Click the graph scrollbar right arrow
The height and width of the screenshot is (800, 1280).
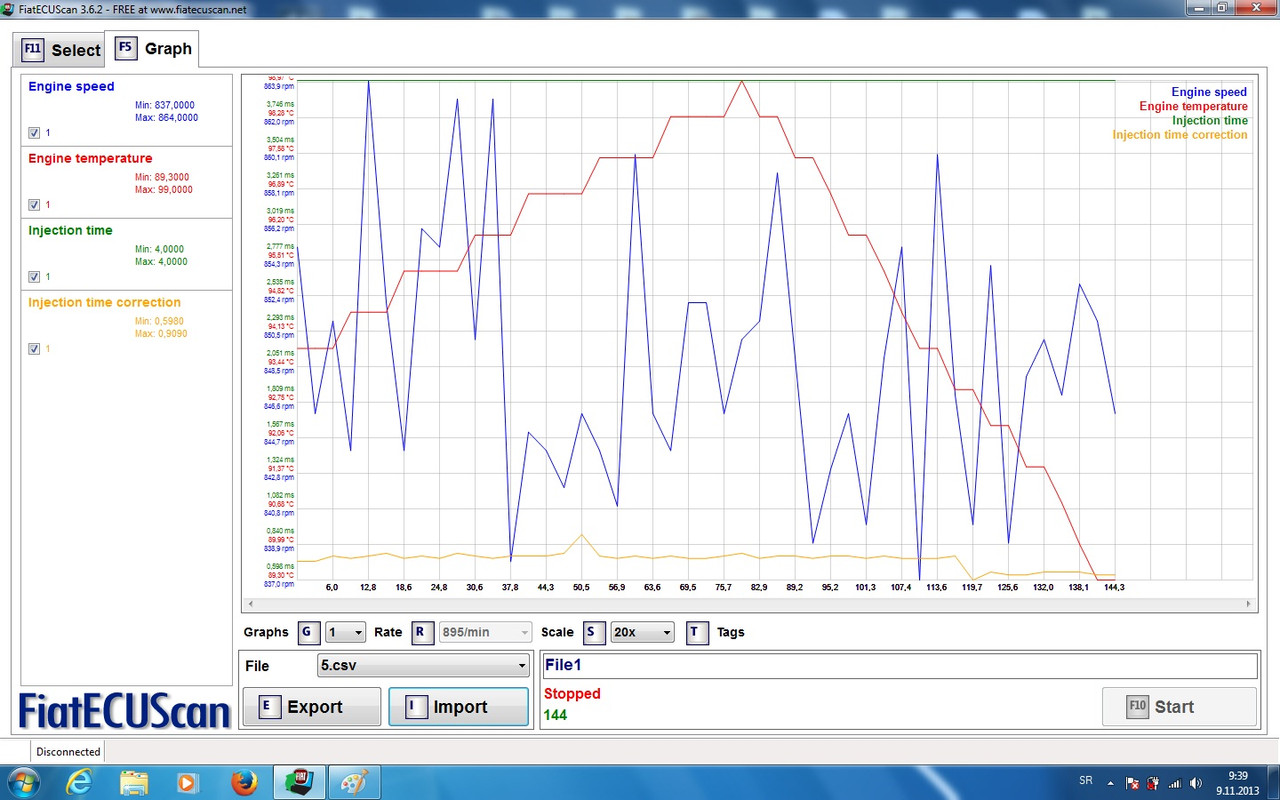[x=1248, y=604]
